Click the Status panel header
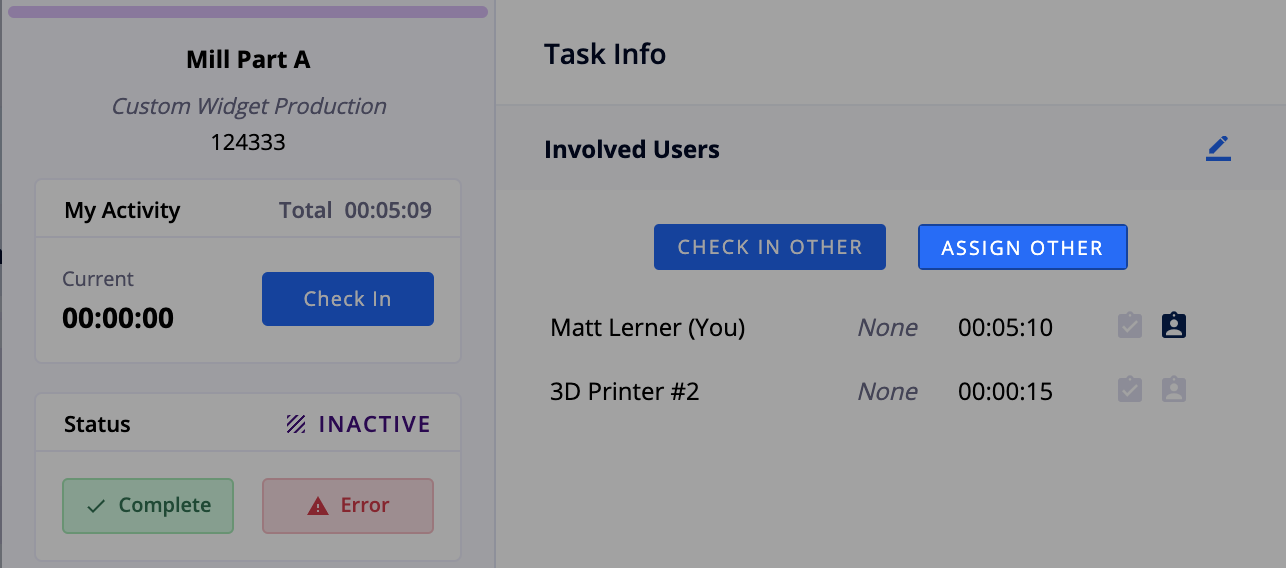This screenshot has height=568, width=1286. [x=248, y=424]
